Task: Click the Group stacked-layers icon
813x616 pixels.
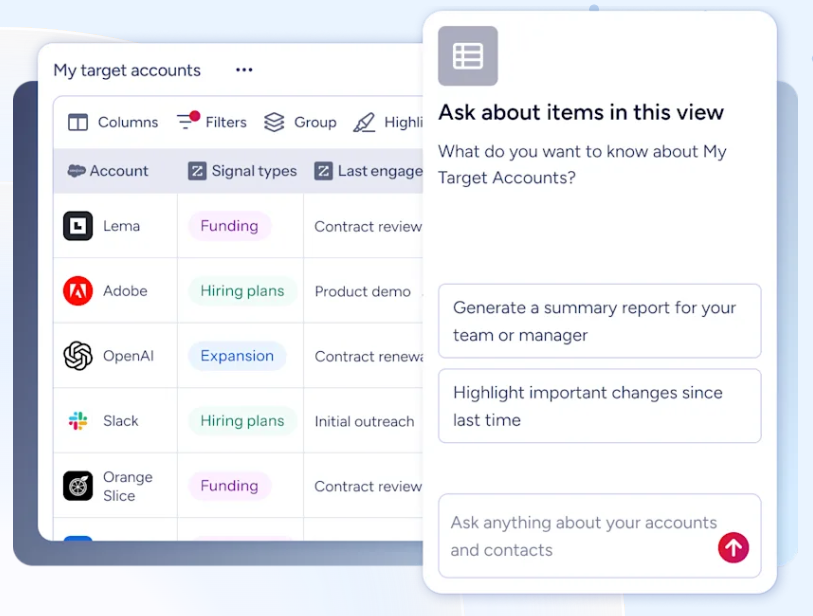Action: coord(274,122)
